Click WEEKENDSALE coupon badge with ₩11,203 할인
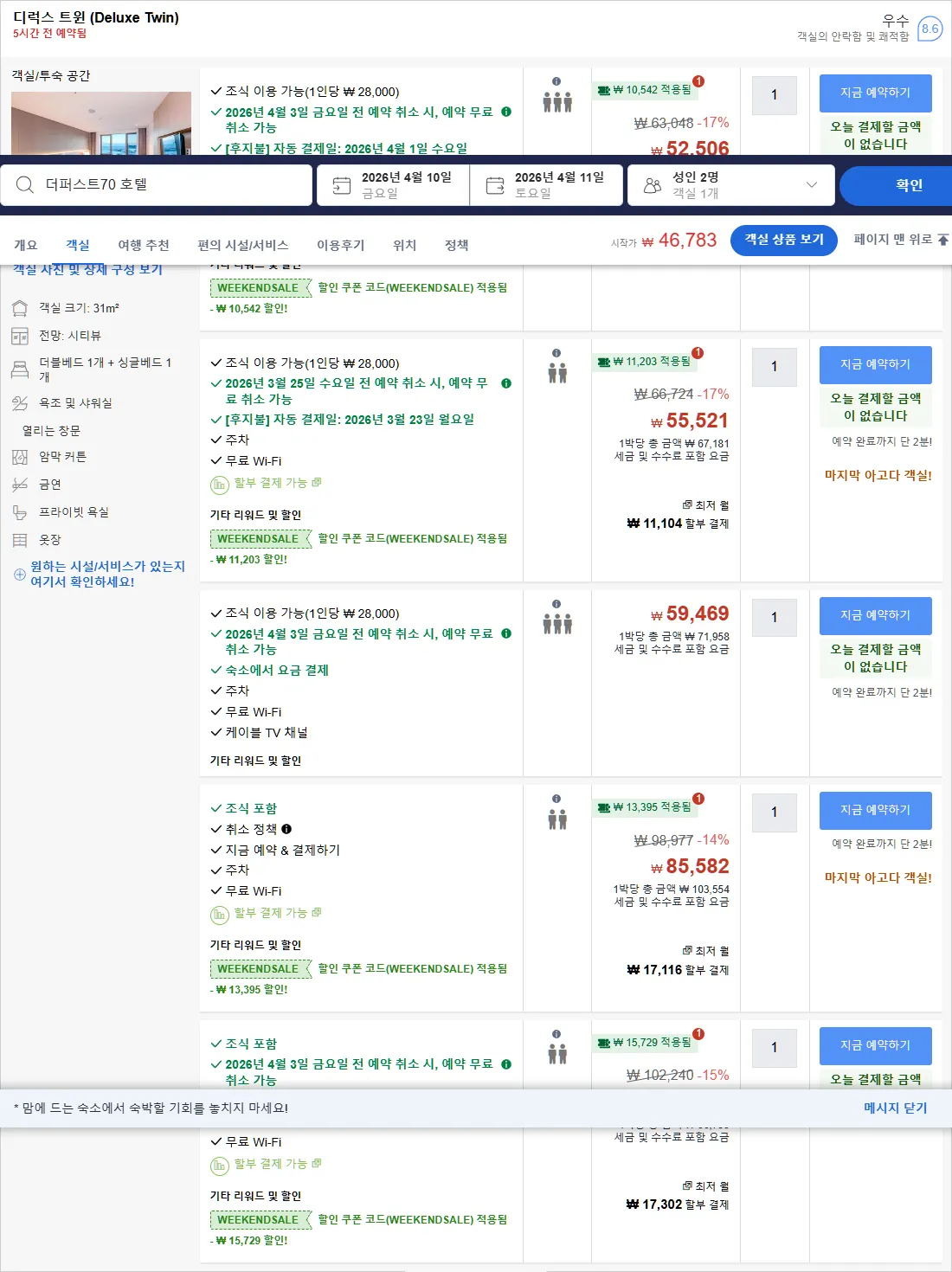Viewport: 952px width, 1272px height. coord(260,539)
